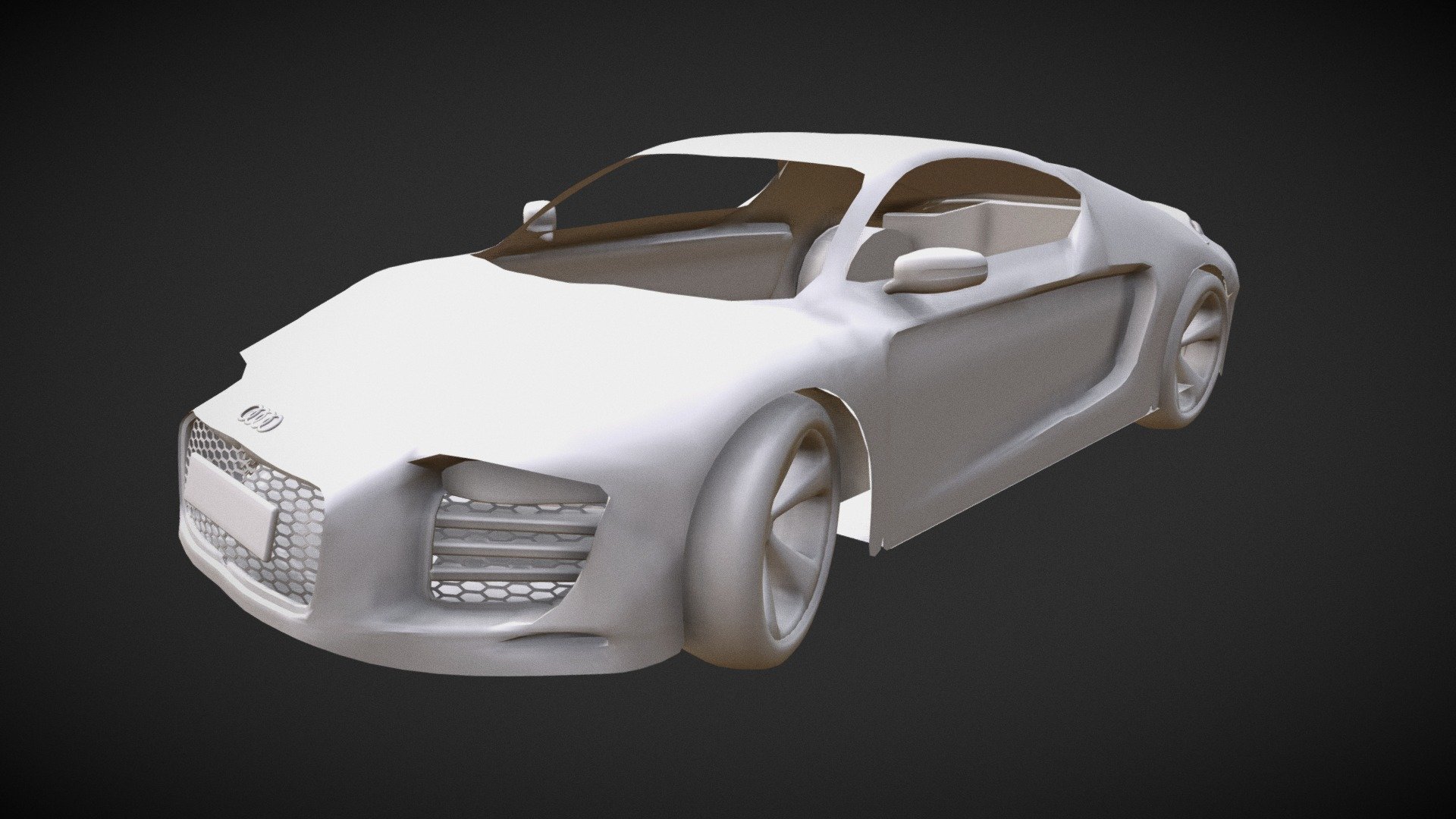Select the side mirror on the door

(x=937, y=269)
